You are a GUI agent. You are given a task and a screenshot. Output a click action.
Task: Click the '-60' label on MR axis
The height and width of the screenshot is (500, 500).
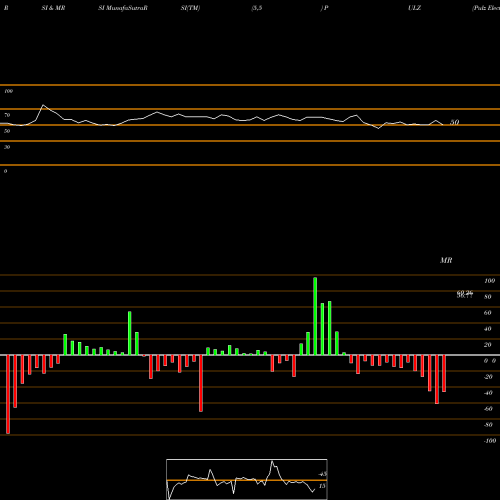pyautogui.click(x=488, y=409)
